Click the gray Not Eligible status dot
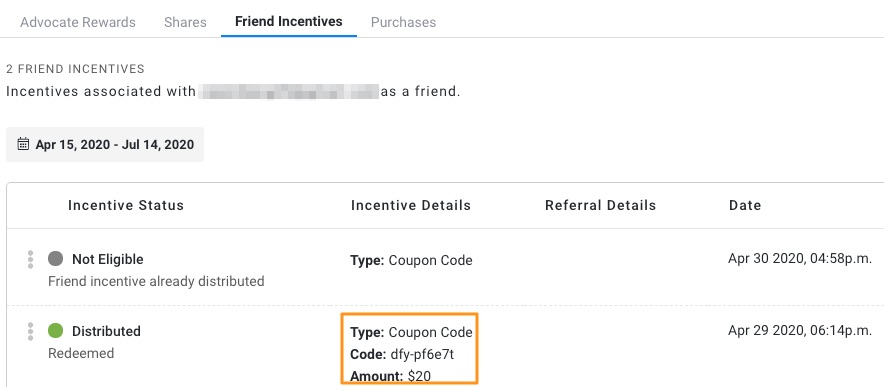884x387 pixels. click(55, 259)
